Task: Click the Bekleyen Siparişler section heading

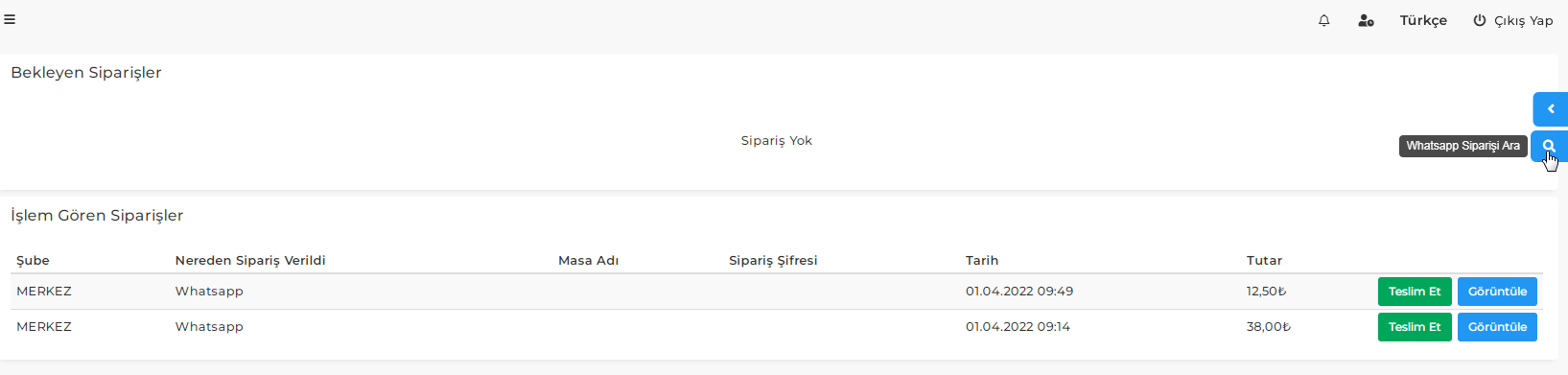Action: (86, 73)
